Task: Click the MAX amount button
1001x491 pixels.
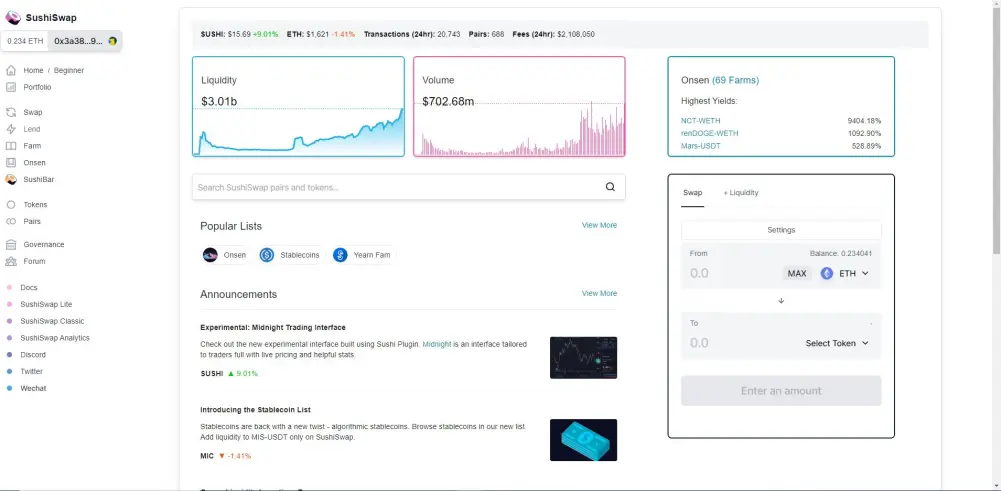Action: point(797,273)
